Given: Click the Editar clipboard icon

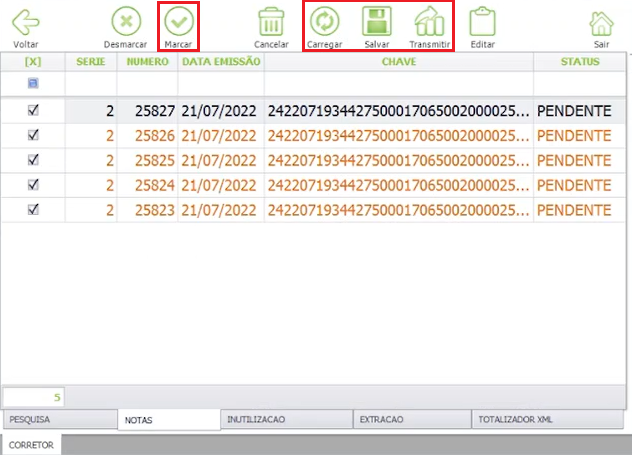Looking at the screenshot, I should pos(482,22).
